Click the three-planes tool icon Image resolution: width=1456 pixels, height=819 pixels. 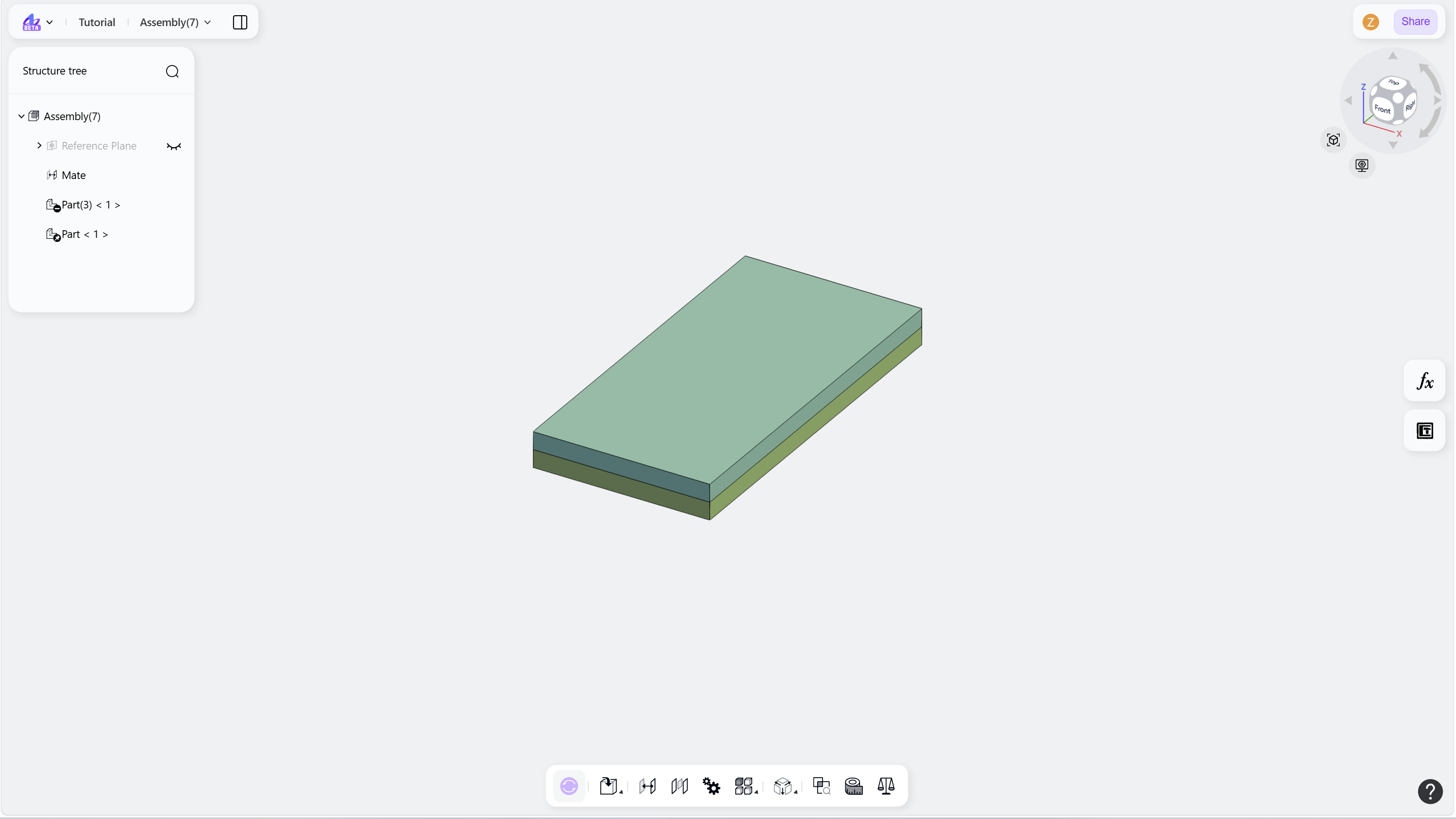click(x=680, y=786)
